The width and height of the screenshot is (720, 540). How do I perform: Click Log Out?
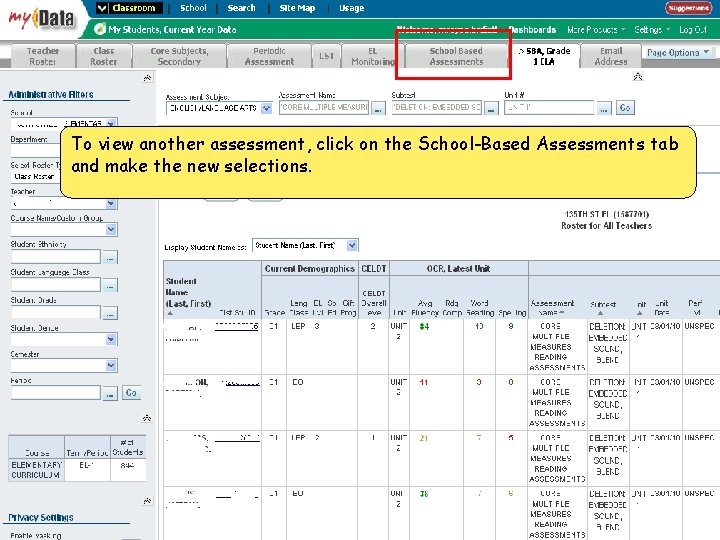[x=692, y=30]
